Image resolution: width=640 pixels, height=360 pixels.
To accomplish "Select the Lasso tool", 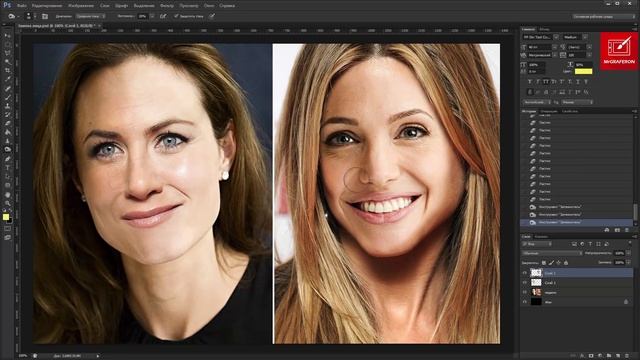I will 7,53.
